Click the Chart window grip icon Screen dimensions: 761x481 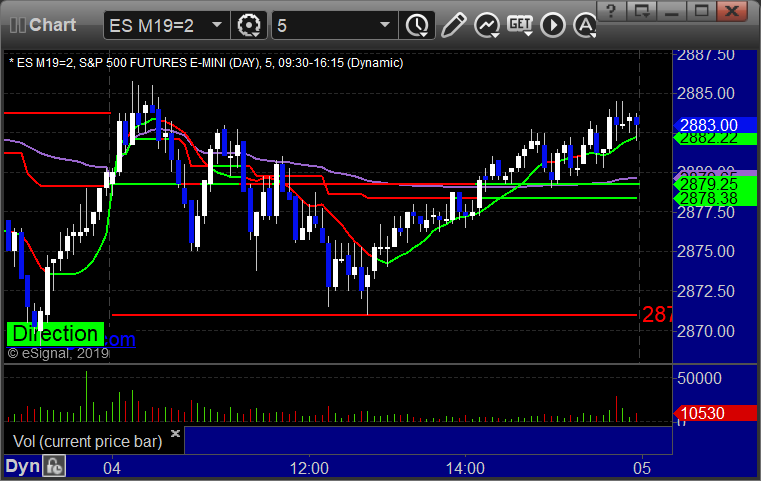(x=17, y=25)
